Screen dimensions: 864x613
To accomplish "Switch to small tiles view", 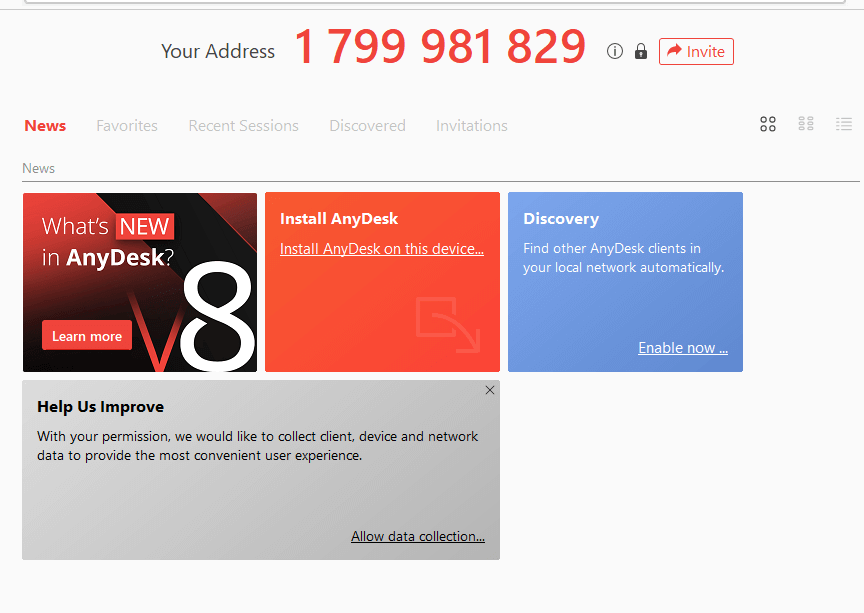I will coord(806,123).
